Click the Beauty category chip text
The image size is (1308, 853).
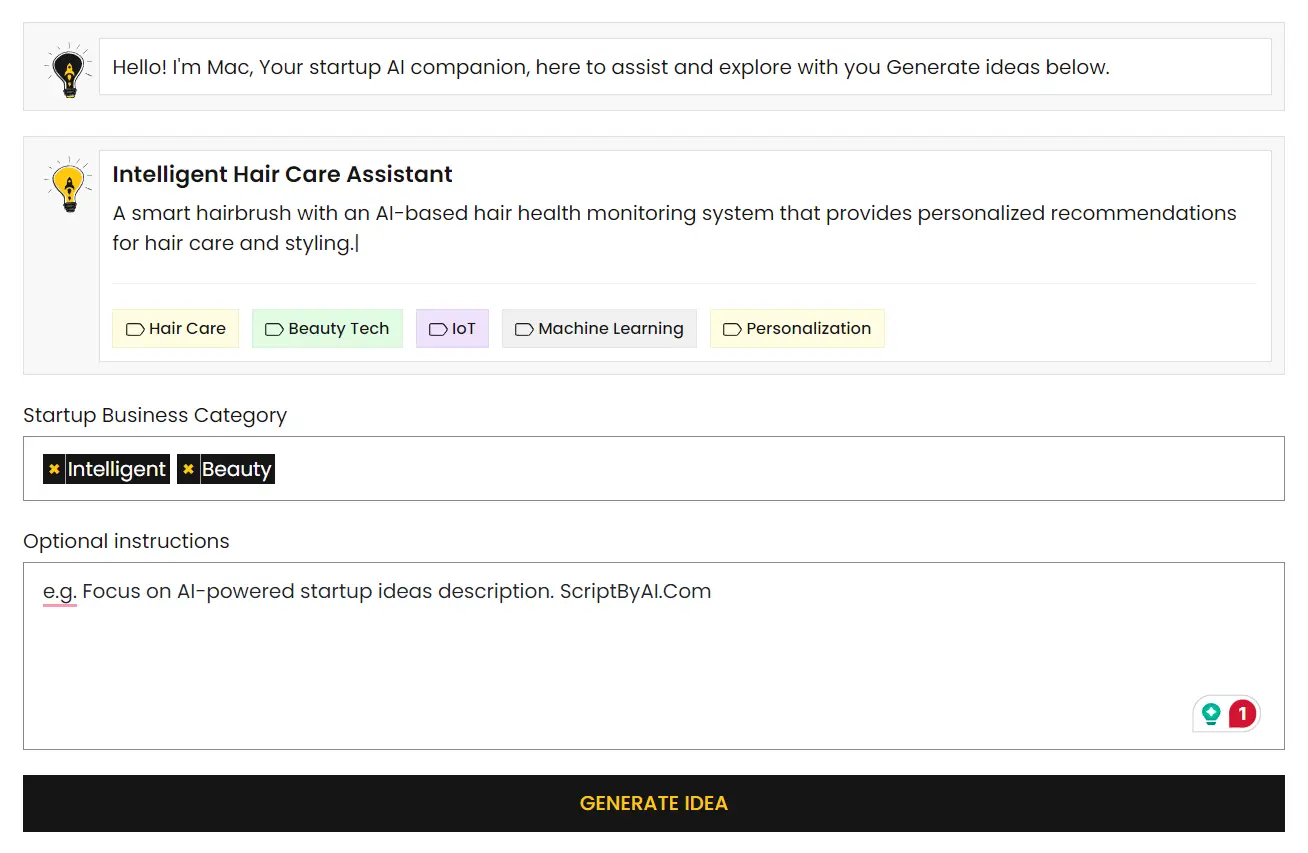coord(237,469)
